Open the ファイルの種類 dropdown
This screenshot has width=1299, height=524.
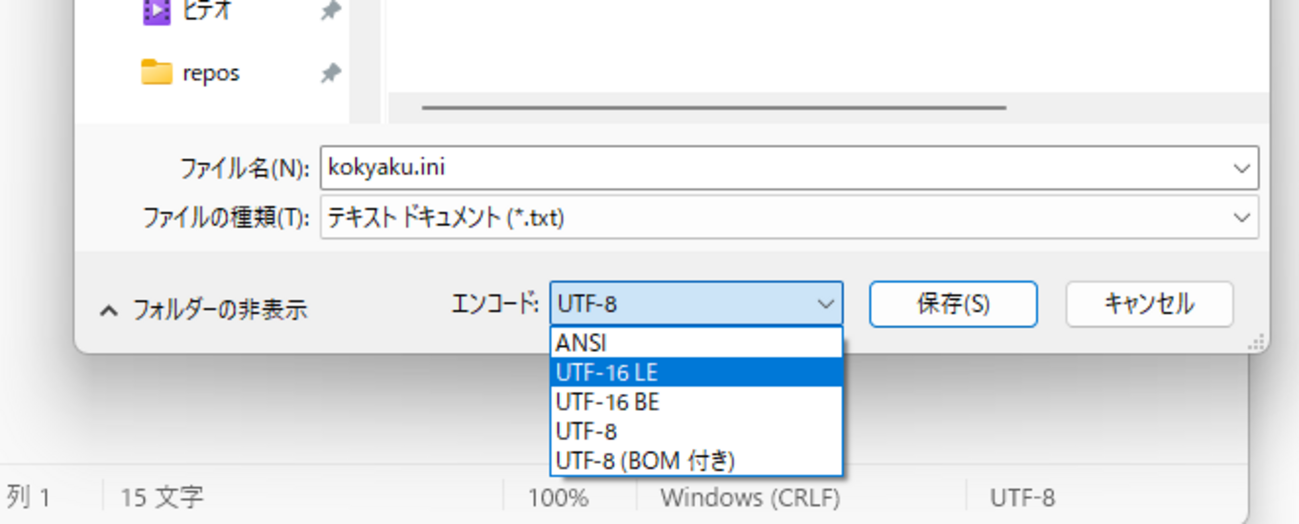pos(1241,217)
